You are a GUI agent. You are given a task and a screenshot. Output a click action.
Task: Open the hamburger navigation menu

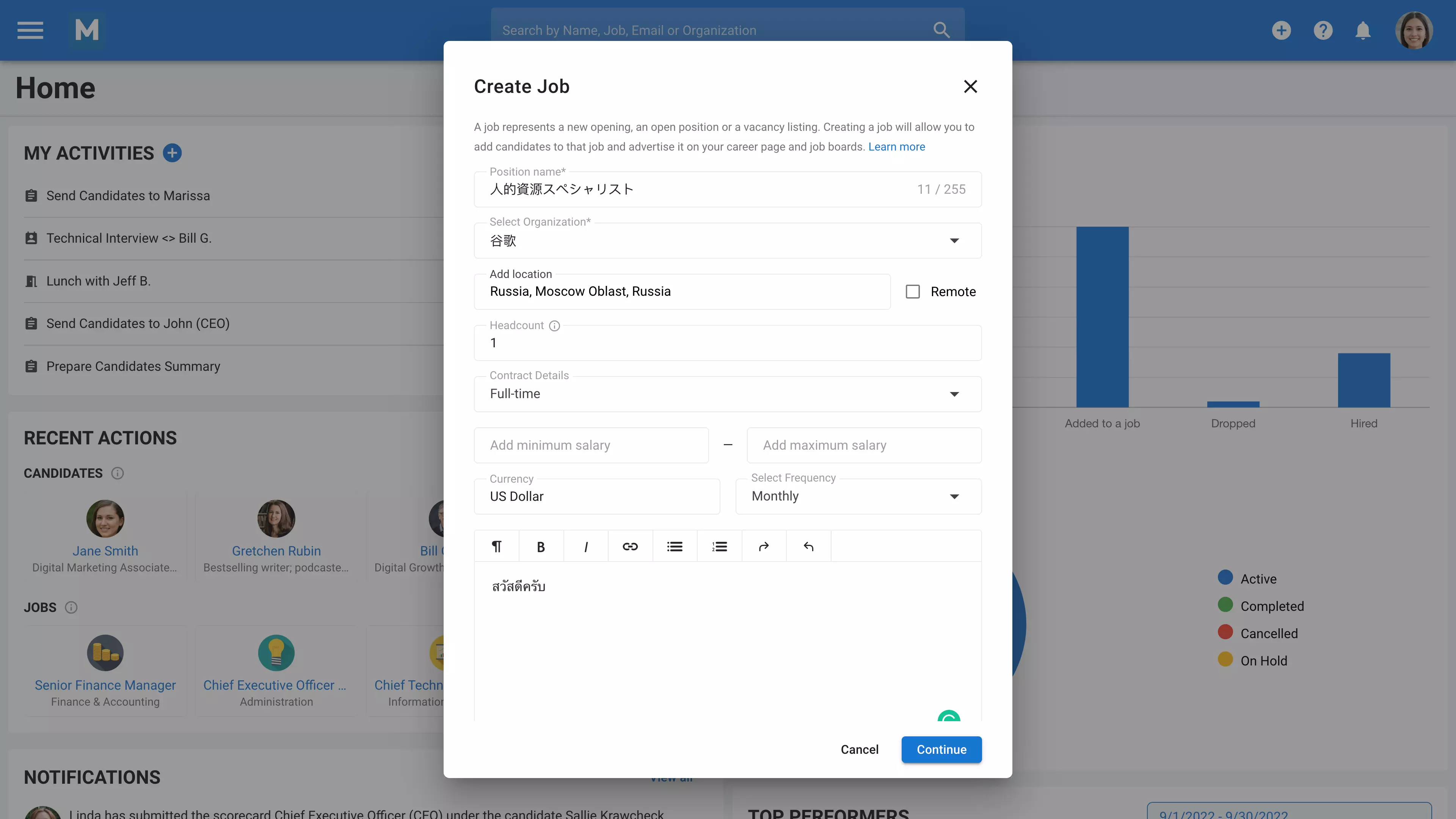click(x=30, y=30)
